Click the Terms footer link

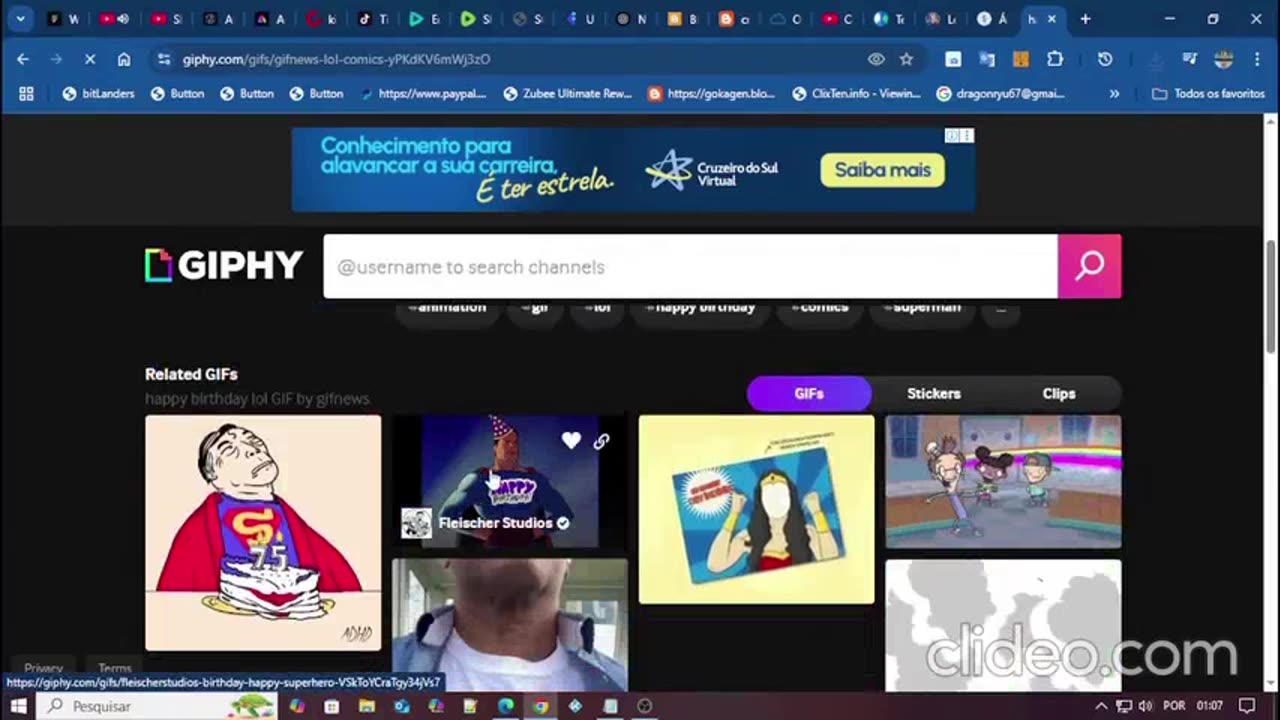click(114, 668)
